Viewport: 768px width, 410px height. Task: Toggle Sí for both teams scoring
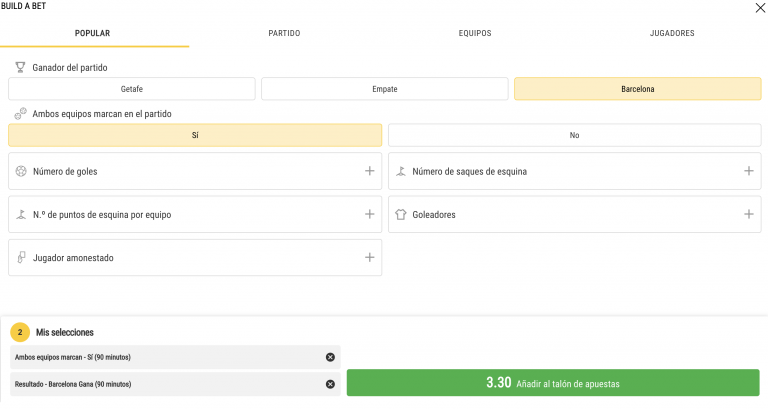[195, 135]
